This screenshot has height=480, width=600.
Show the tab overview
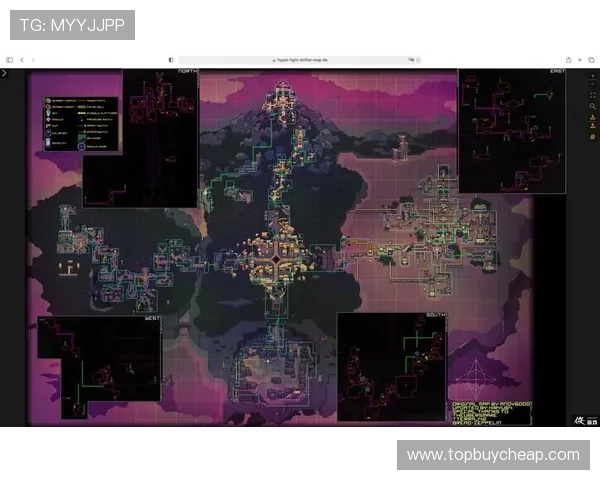click(x=591, y=60)
